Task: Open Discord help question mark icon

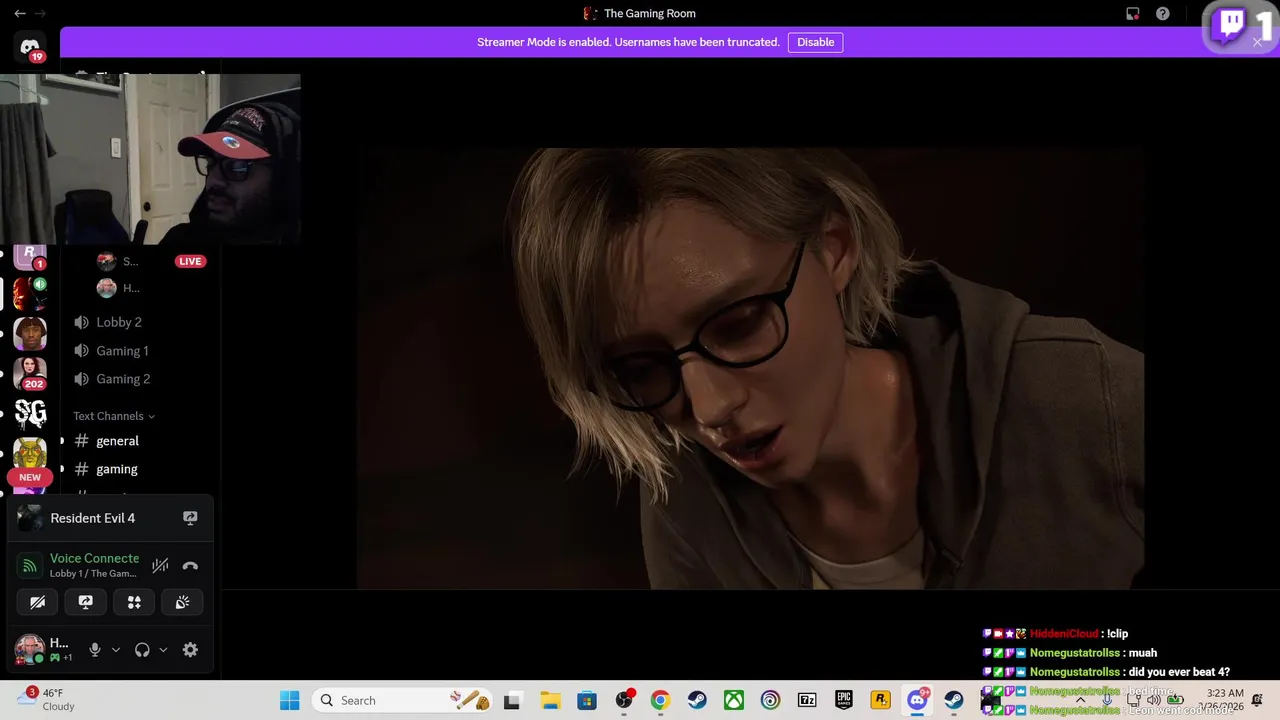Action: [1163, 14]
